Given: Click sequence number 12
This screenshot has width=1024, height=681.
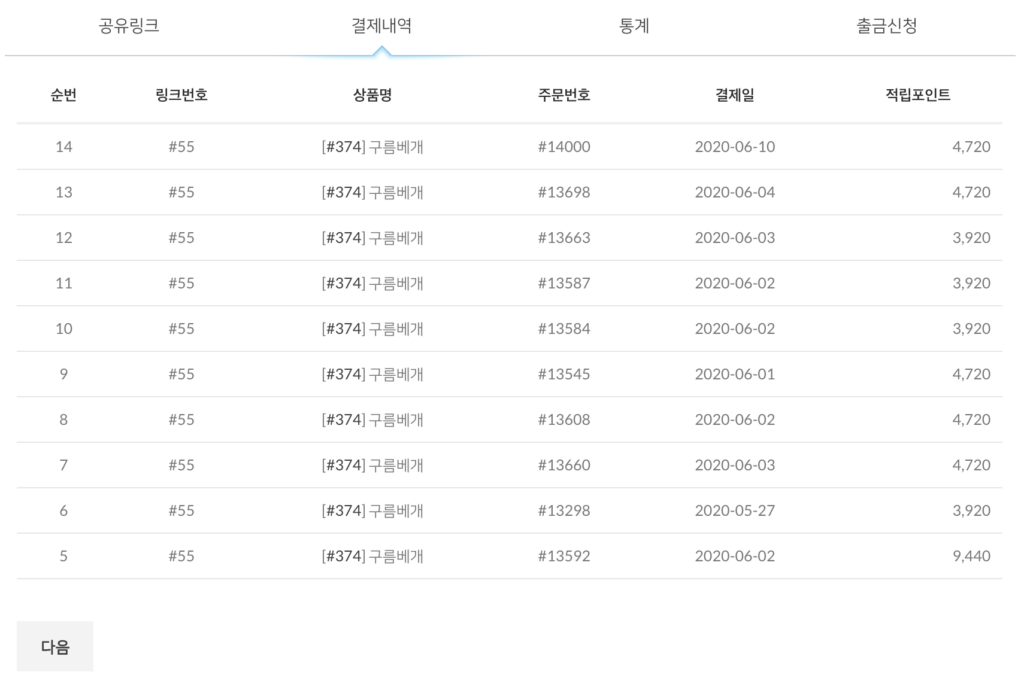Looking at the screenshot, I should [x=63, y=238].
